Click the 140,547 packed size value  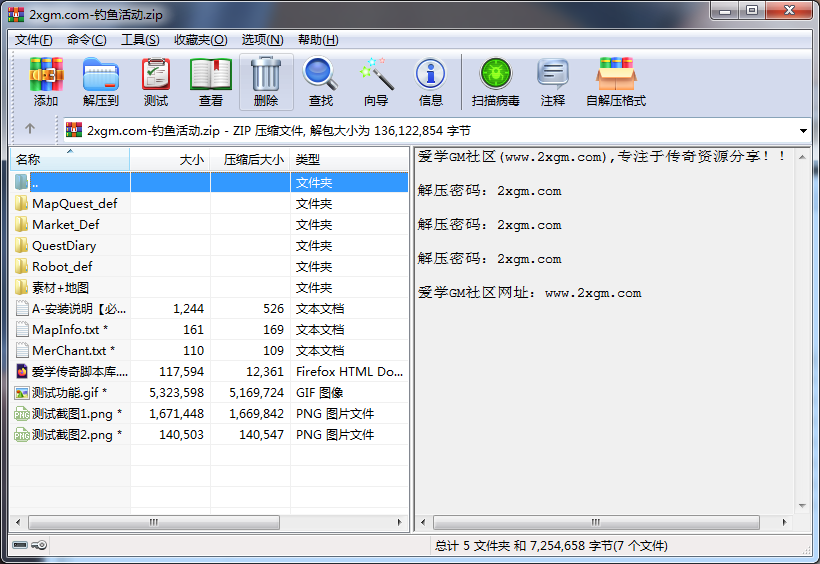(x=261, y=435)
